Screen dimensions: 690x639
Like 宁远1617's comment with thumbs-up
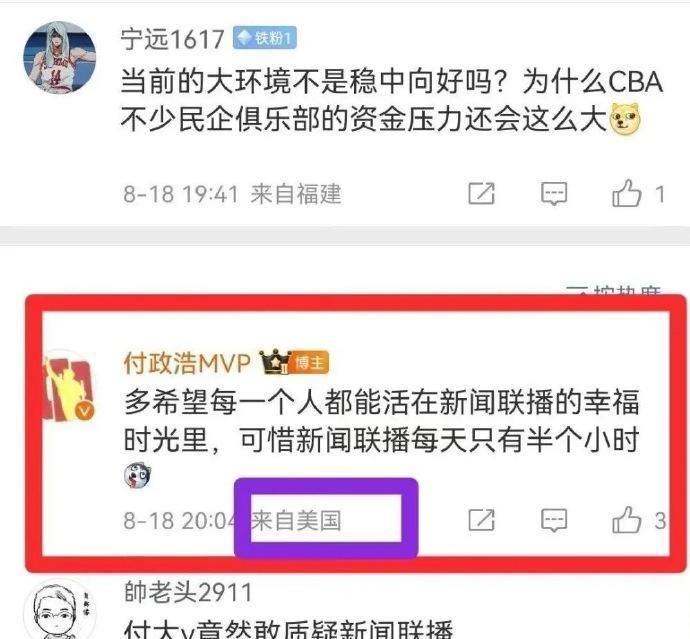pos(626,193)
